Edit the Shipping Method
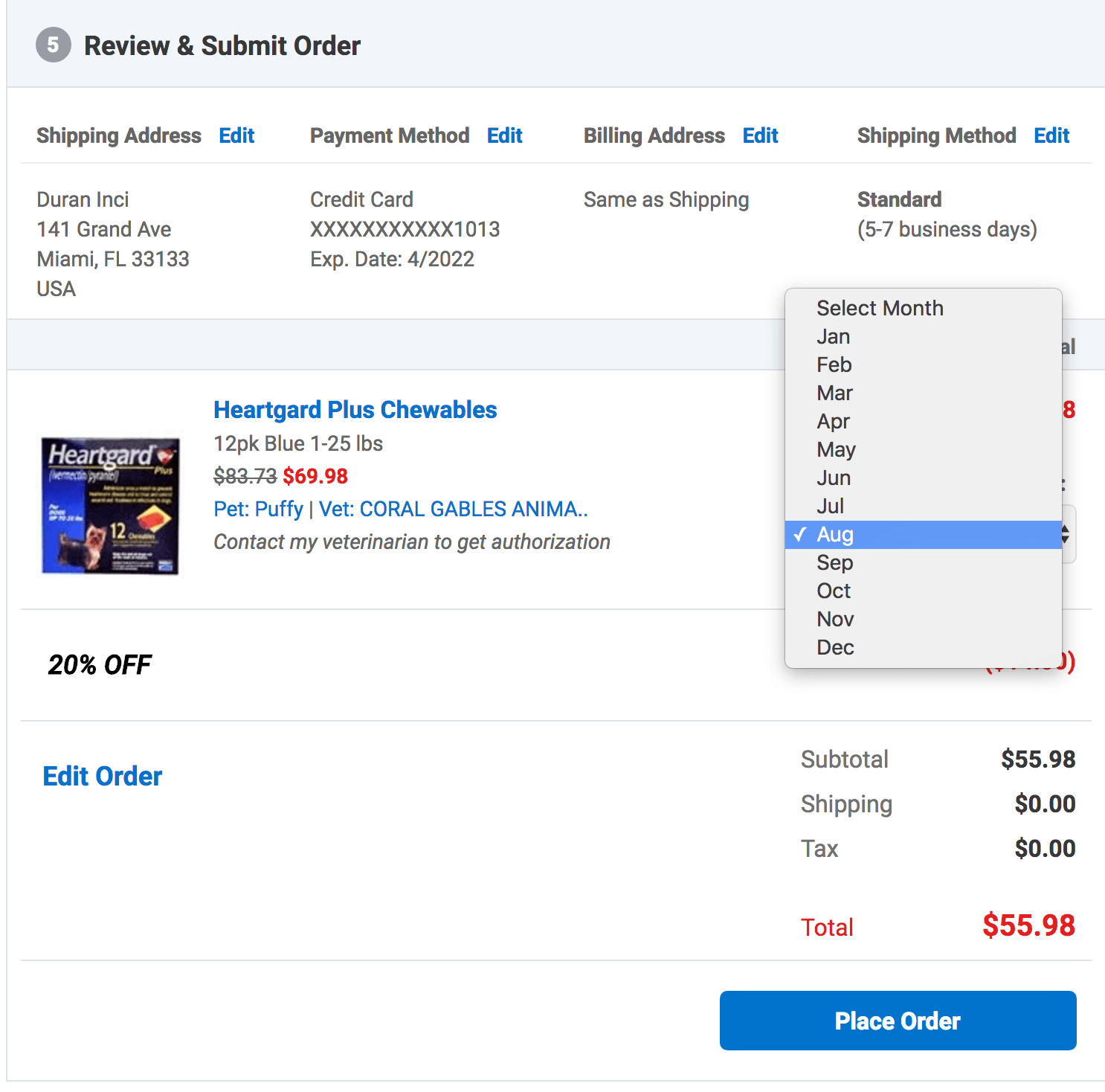 pyautogui.click(x=1052, y=135)
